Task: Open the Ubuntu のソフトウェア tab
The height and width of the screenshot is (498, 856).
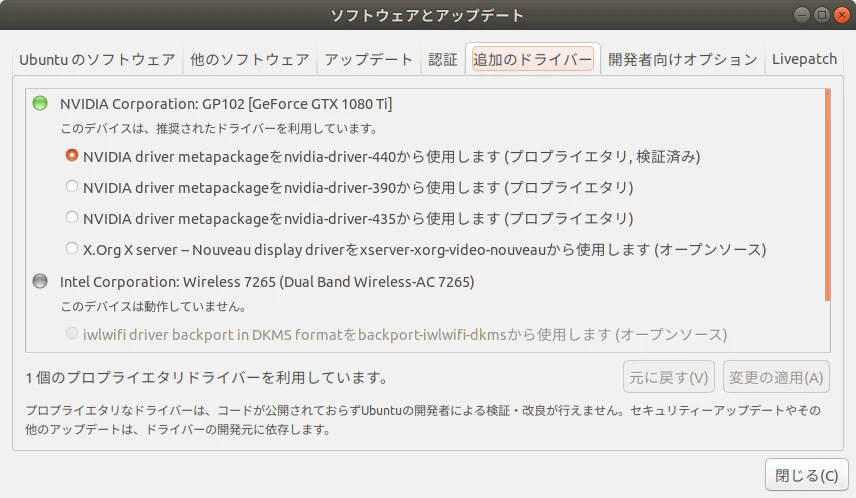Action: (97, 59)
